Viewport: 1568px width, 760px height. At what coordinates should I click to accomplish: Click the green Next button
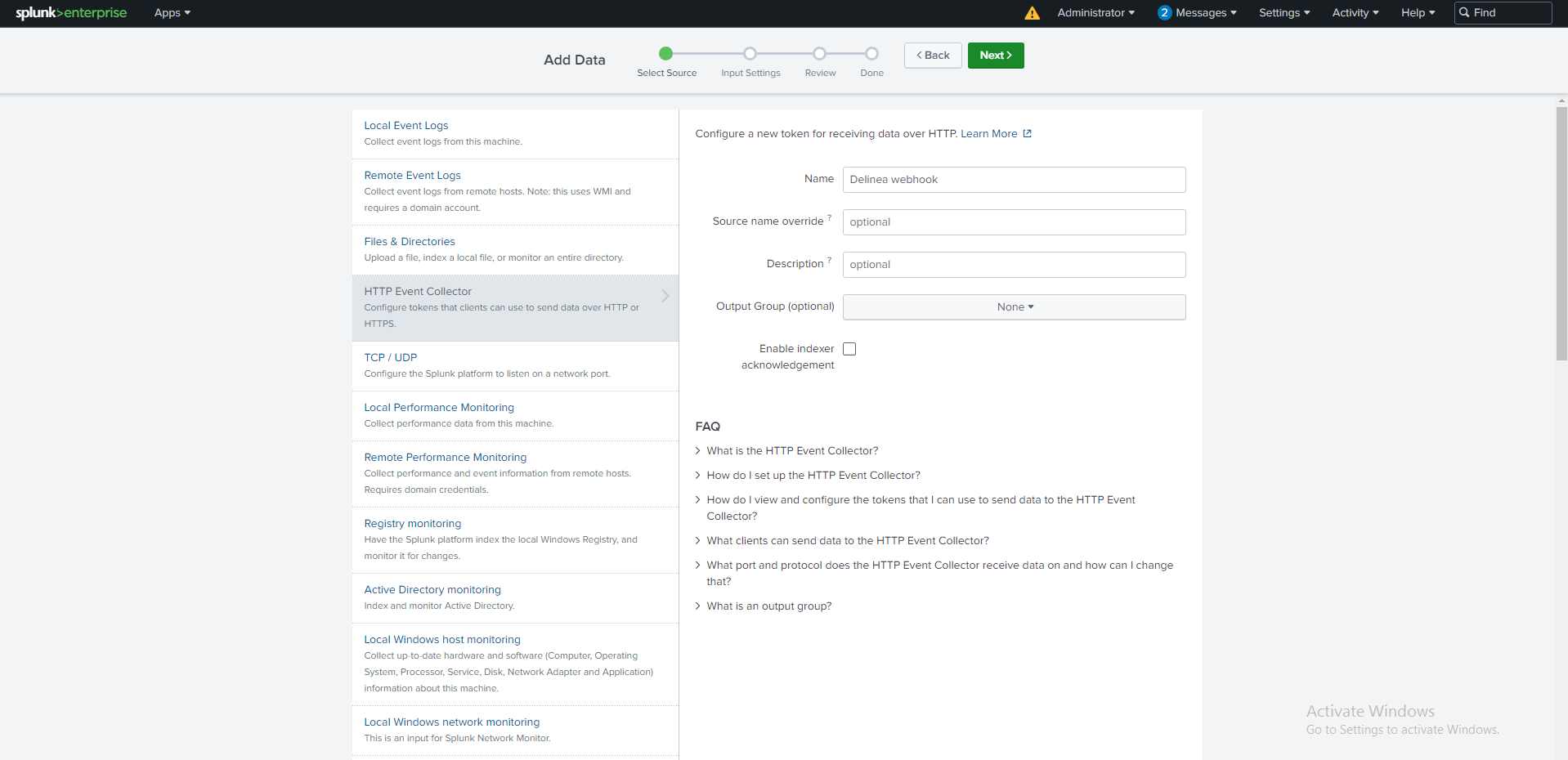click(x=995, y=56)
